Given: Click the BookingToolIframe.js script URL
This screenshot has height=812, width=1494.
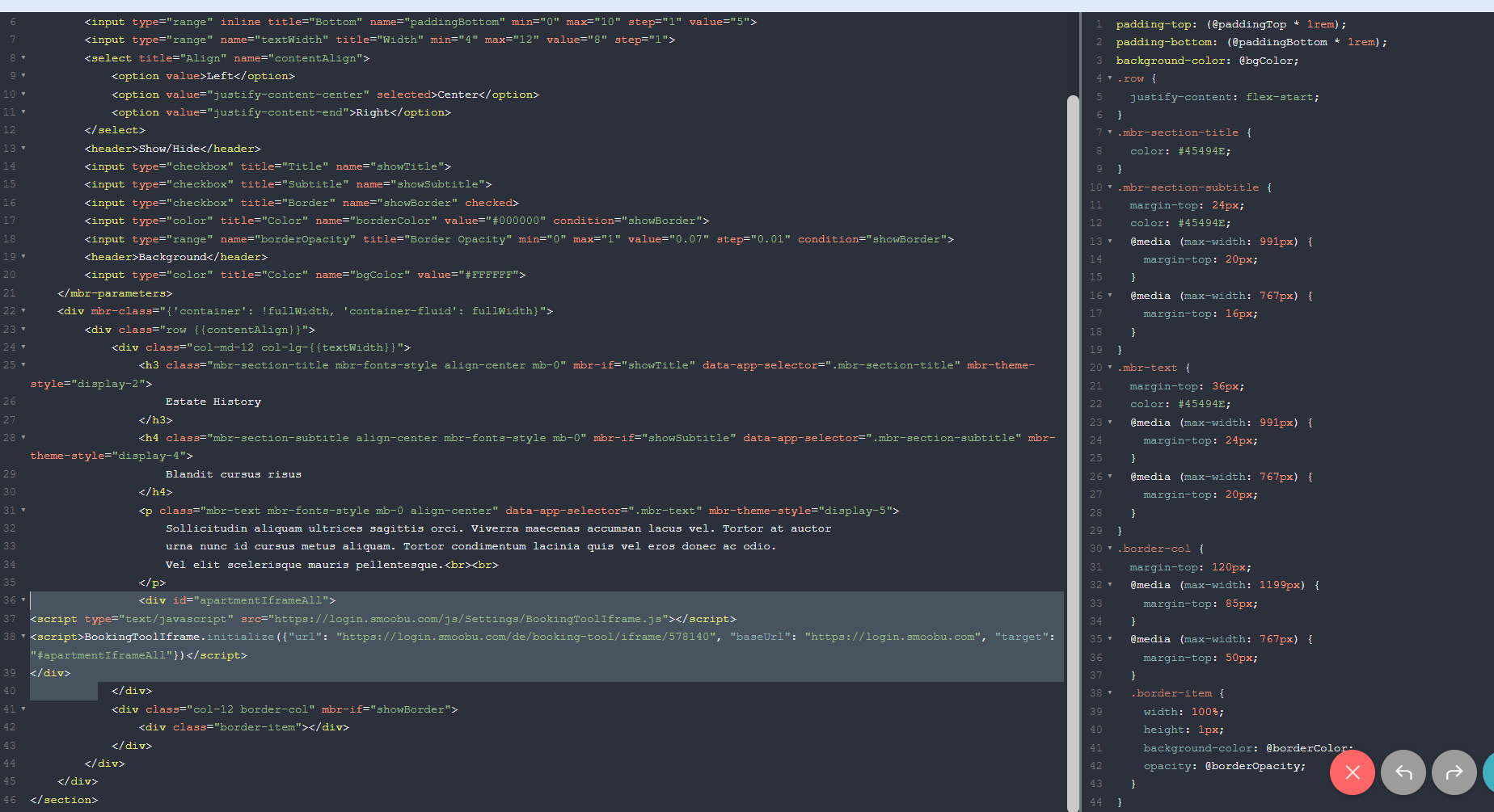Looking at the screenshot, I should point(469,619).
